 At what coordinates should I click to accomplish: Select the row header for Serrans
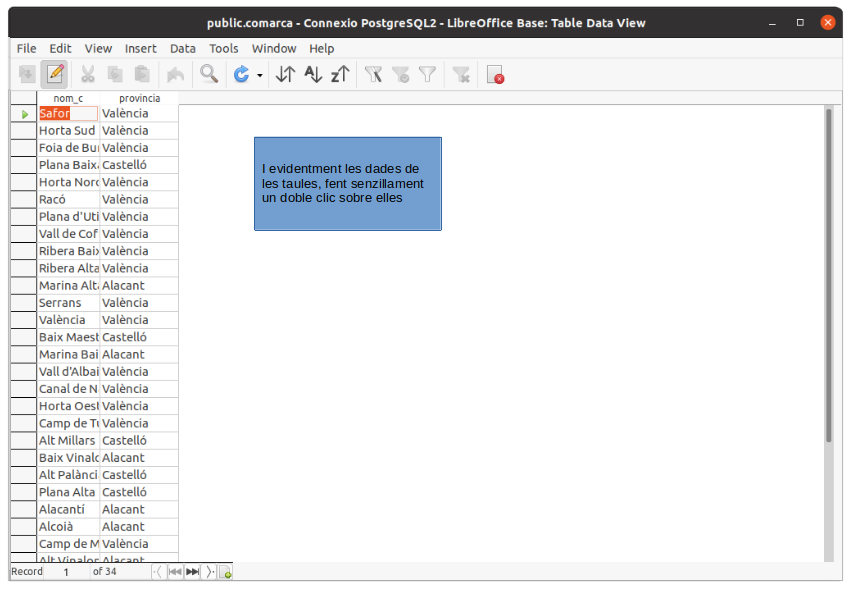click(24, 303)
